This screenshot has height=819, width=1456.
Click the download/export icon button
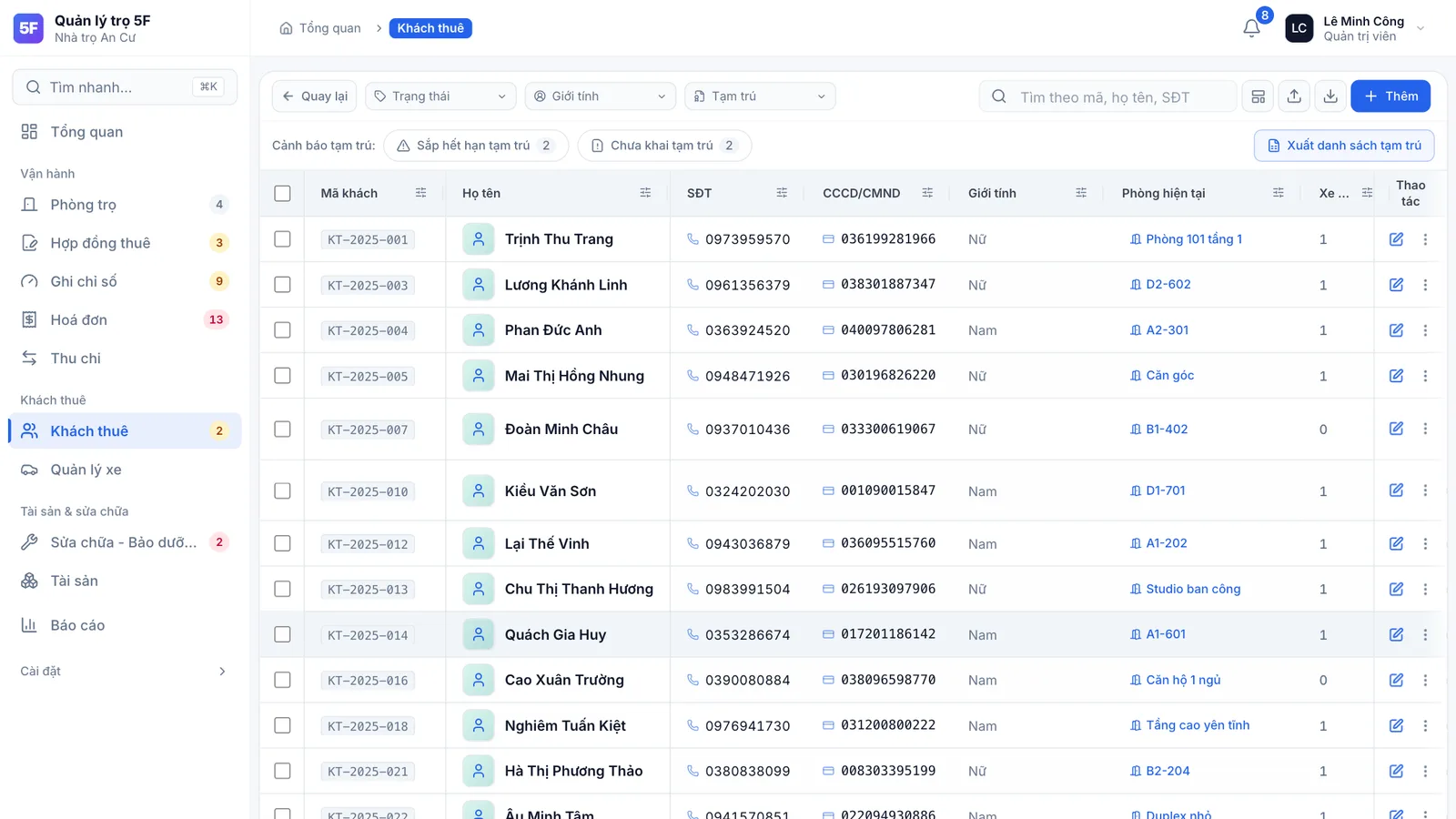[x=1330, y=96]
